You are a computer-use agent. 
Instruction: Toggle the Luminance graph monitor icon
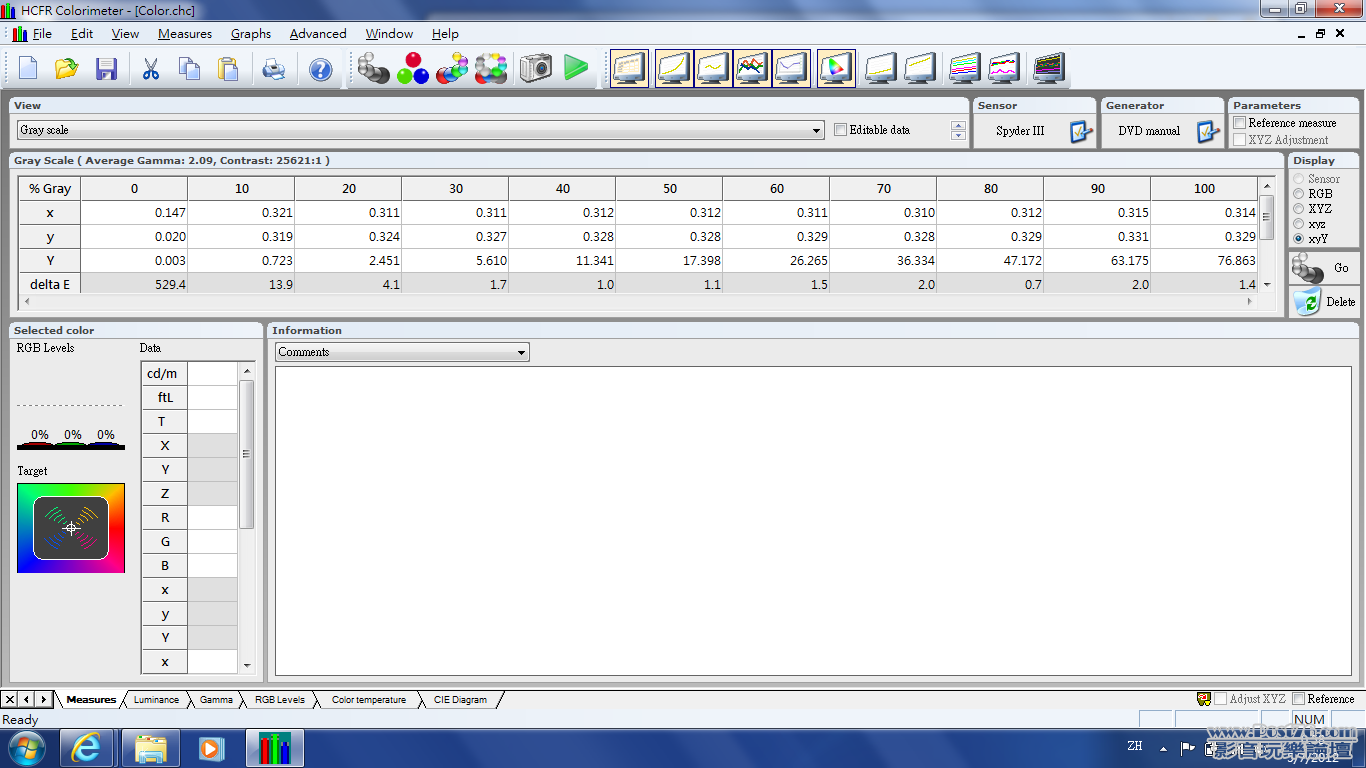click(x=674, y=69)
